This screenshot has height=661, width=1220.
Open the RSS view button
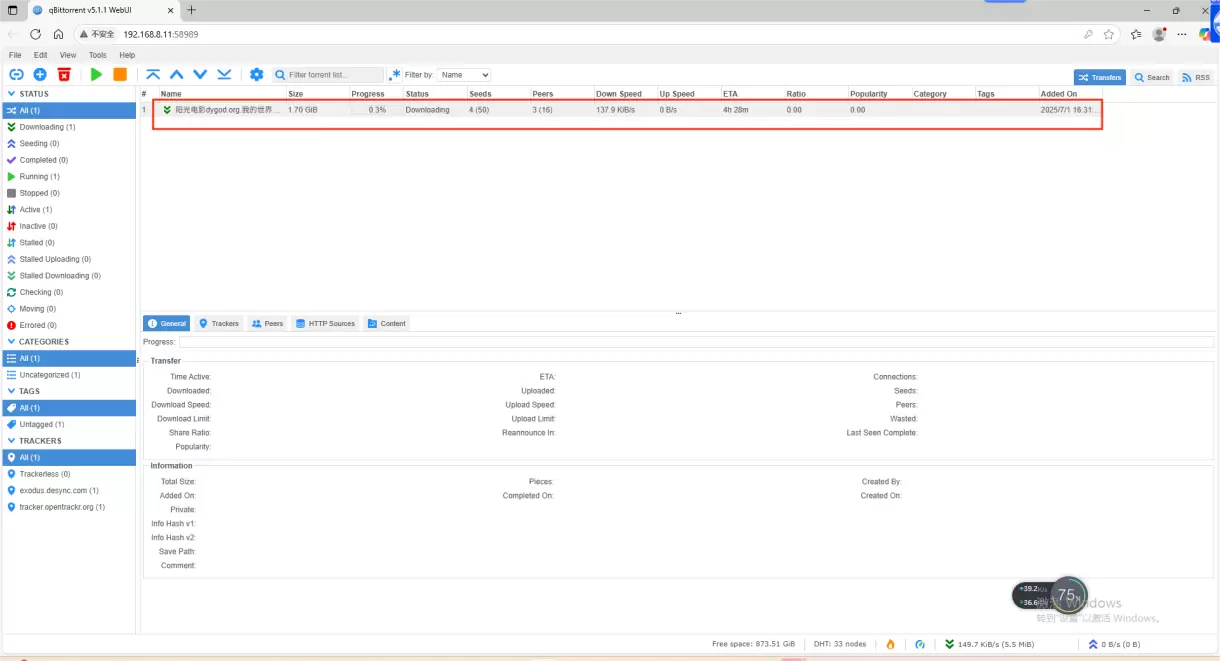coord(1195,77)
